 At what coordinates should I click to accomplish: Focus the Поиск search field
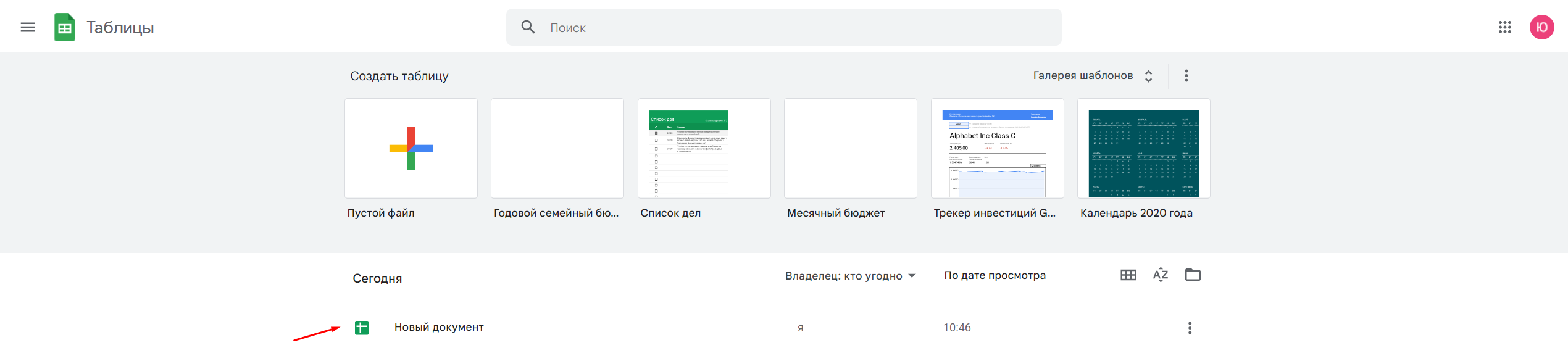pyautogui.click(x=783, y=27)
